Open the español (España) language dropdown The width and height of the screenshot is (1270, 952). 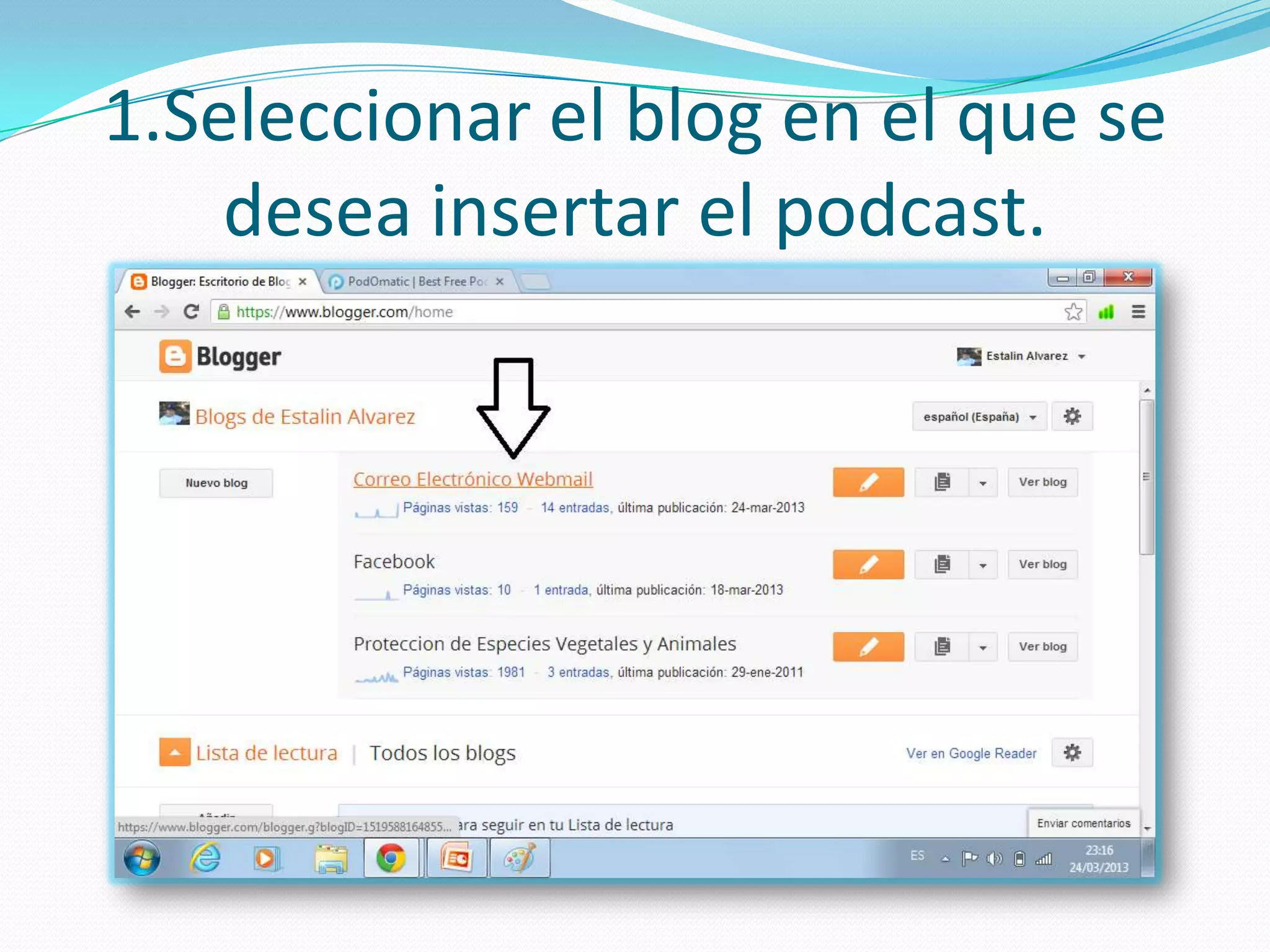point(979,416)
